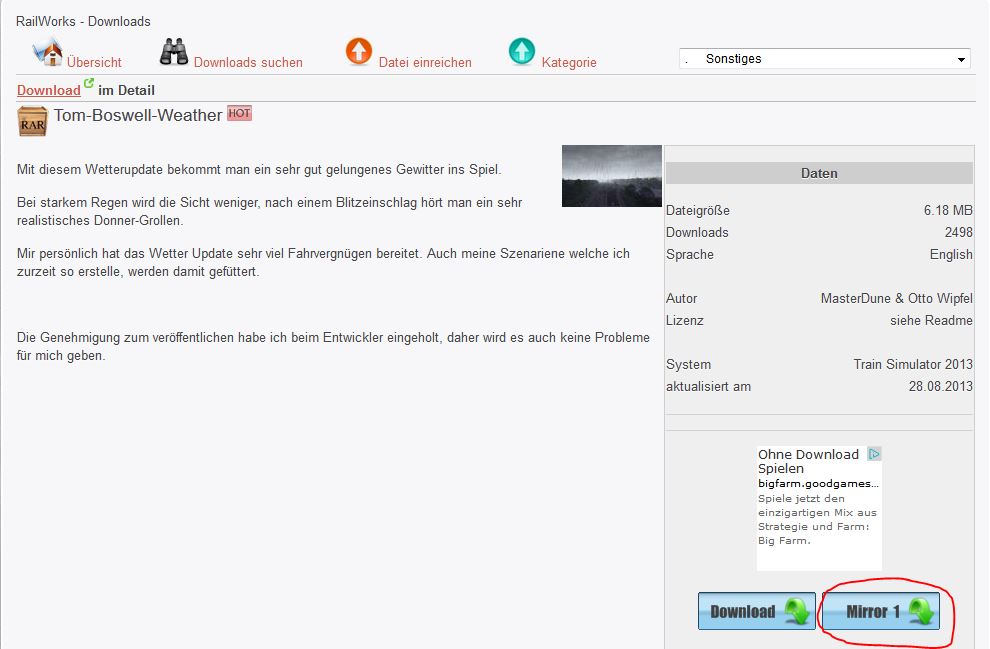Open the Übersicht link
Viewport: 990px width, 649px height.
coord(94,63)
